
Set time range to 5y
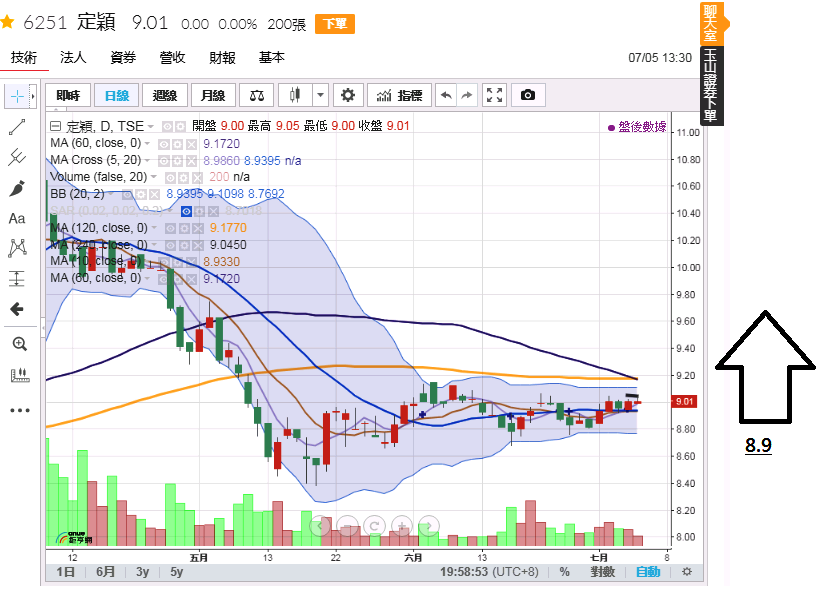coord(176,572)
